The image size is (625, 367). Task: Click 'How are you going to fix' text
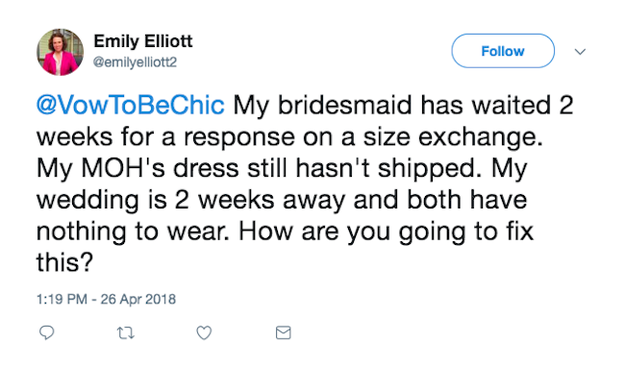386,231
